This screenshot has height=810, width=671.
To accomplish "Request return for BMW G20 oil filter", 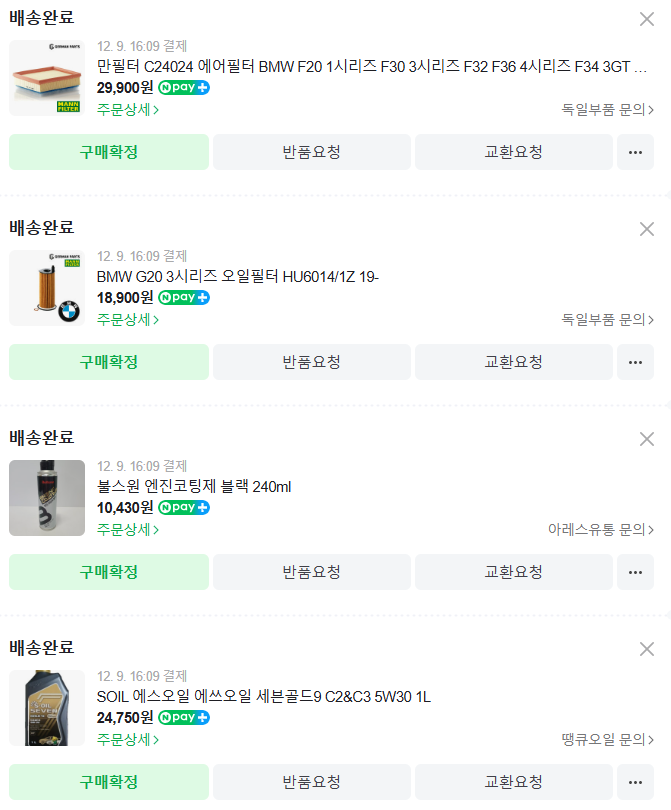I will (x=312, y=362).
